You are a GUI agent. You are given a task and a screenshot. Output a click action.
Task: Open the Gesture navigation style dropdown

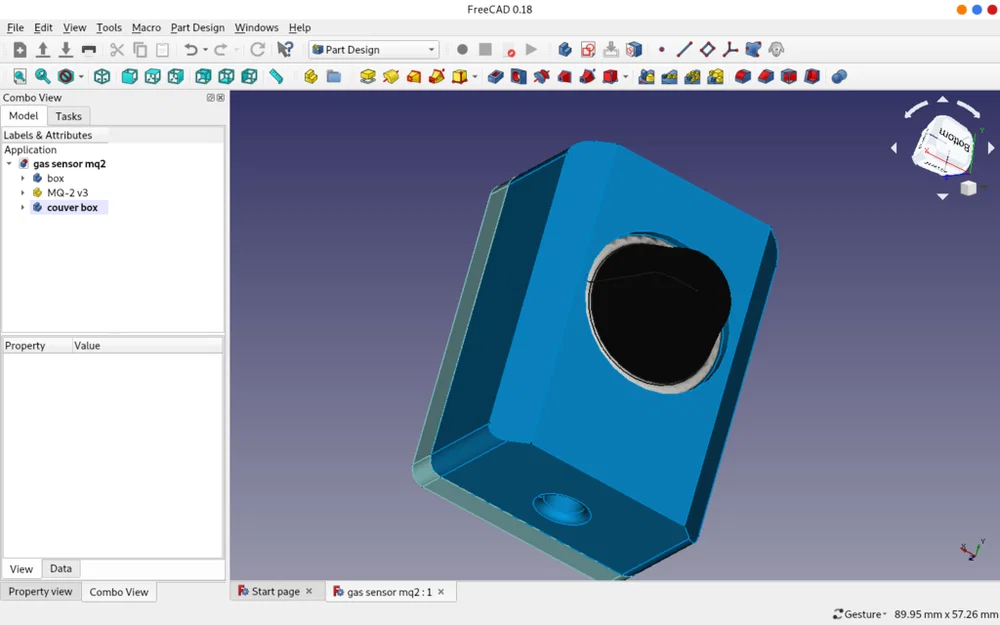point(860,614)
